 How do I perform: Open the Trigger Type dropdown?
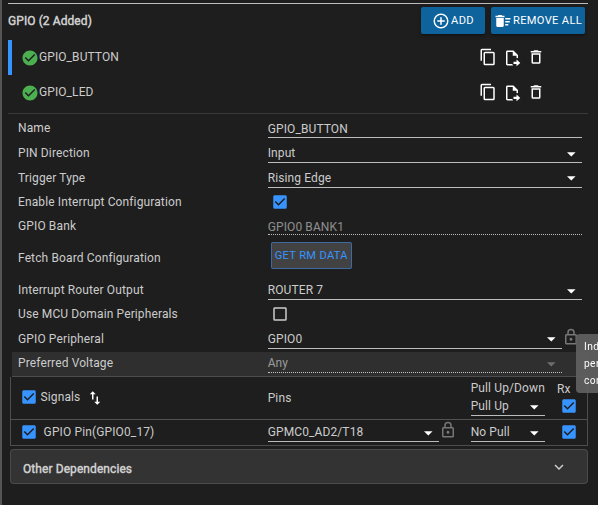(x=424, y=178)
